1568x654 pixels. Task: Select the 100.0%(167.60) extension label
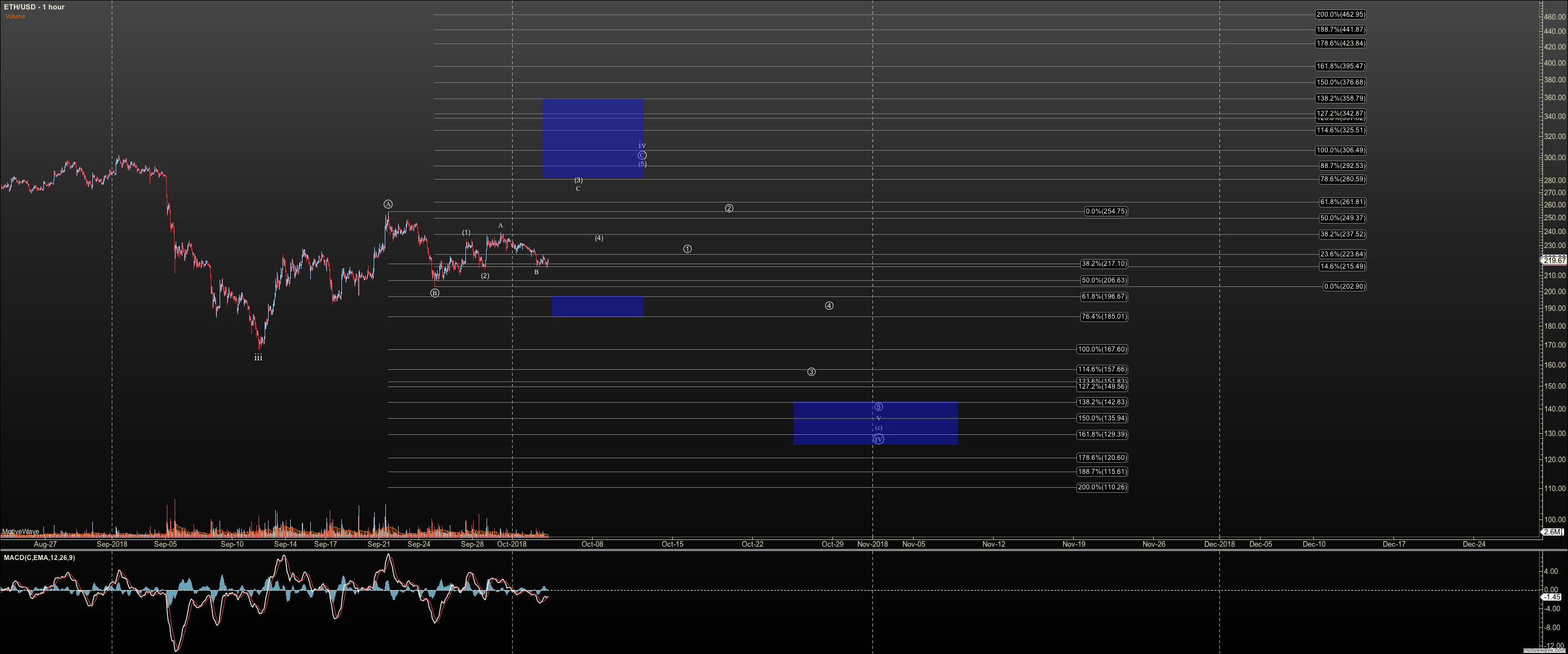pyautogui.click(x=1101, y=350)
